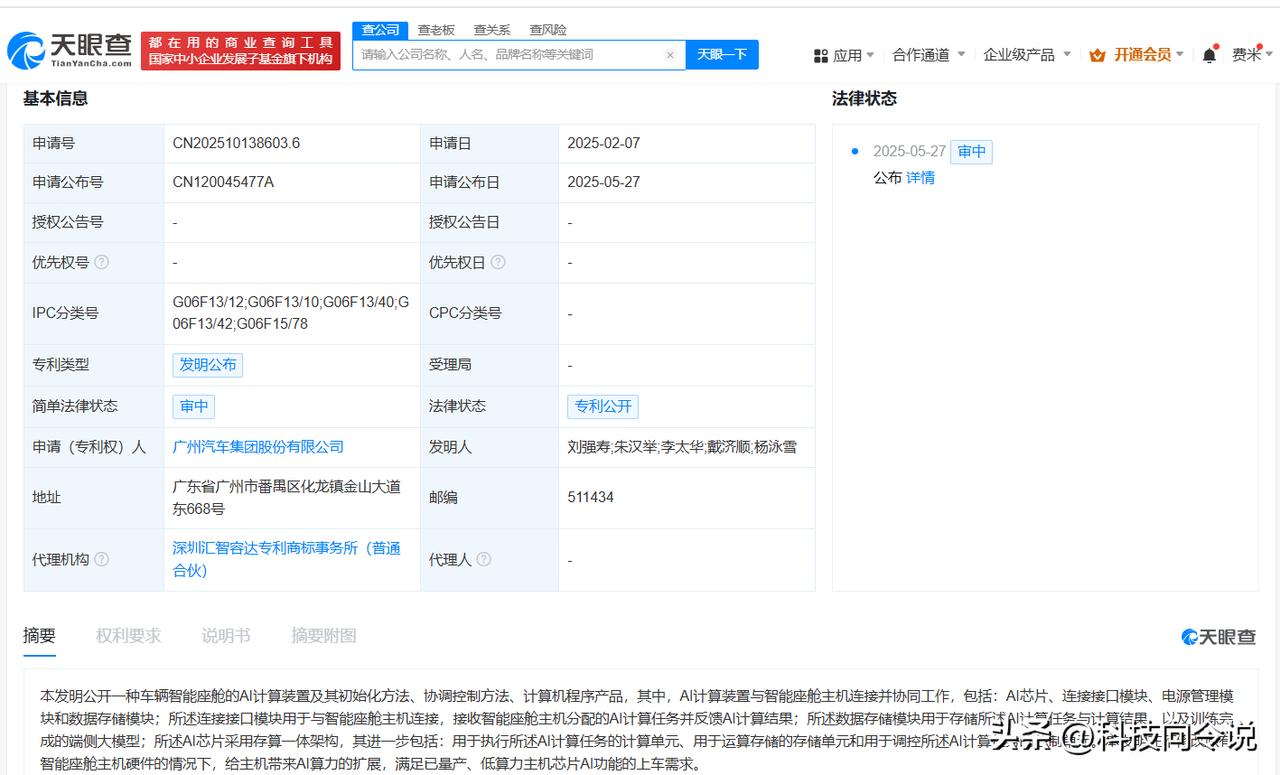Show help for 优先权号 question icon

click(101, 262)
